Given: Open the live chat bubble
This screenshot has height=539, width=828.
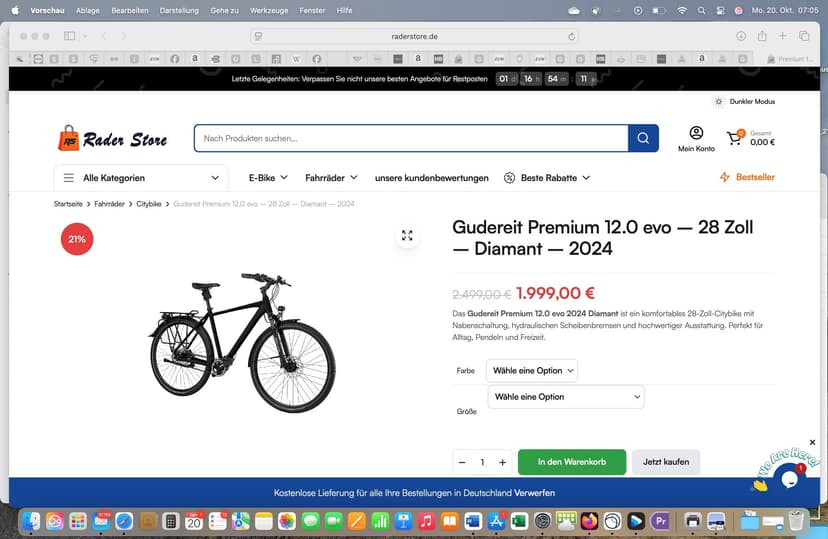Looking at the screenshot, I should click(789, 477).
